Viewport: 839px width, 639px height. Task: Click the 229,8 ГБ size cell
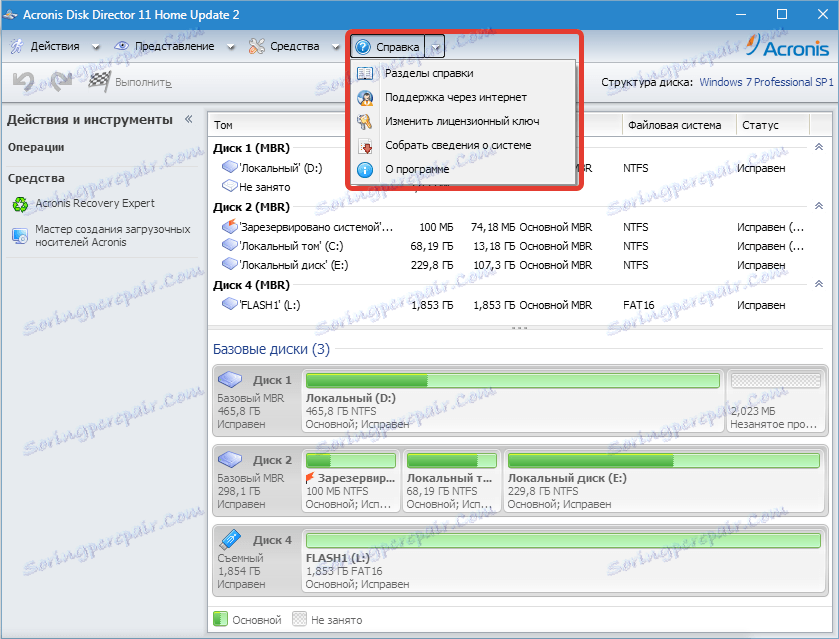pos(432,265)
